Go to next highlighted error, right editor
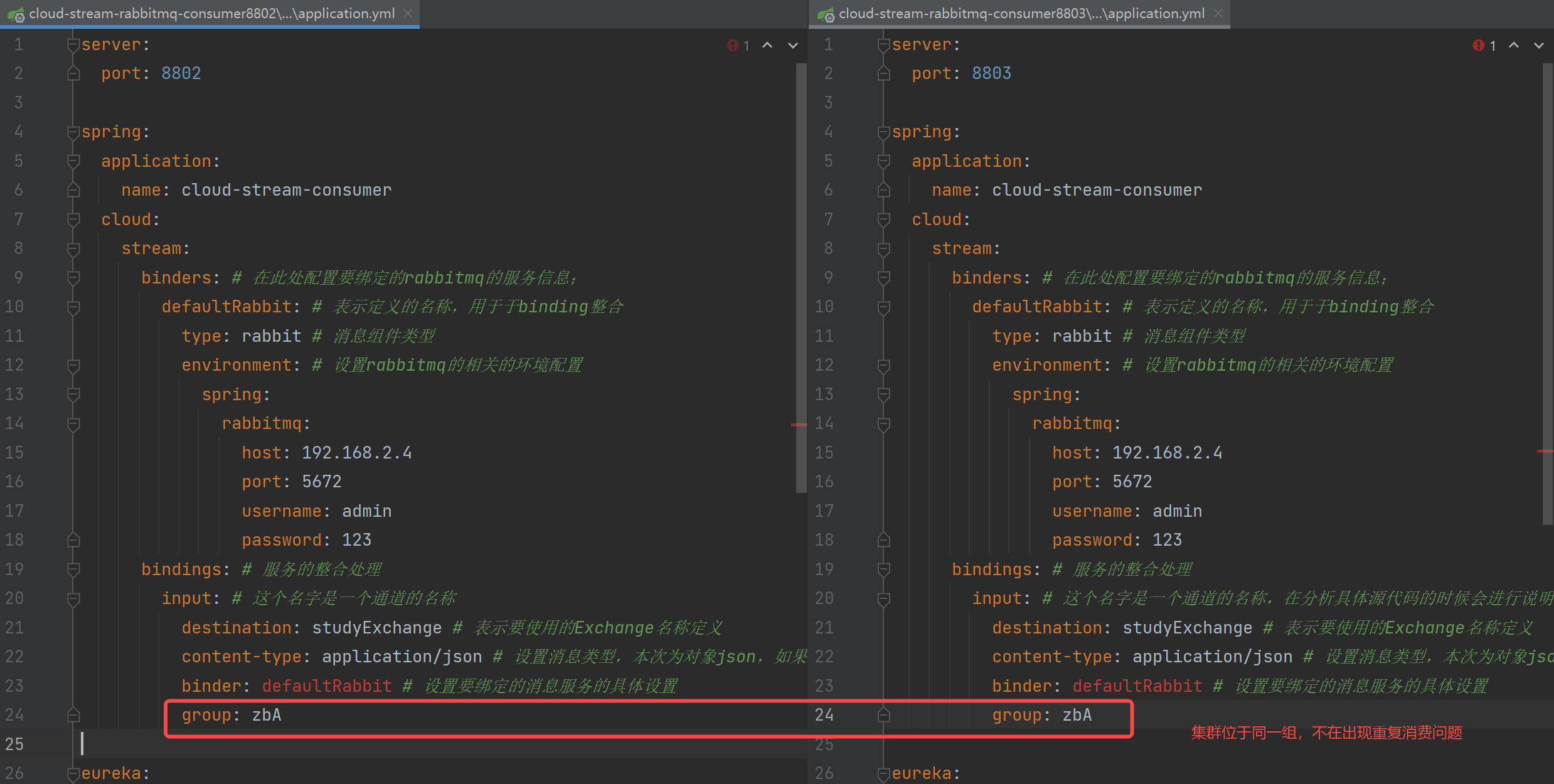Viewport: 1554px width, 784px height. (x=1539, y=45)
